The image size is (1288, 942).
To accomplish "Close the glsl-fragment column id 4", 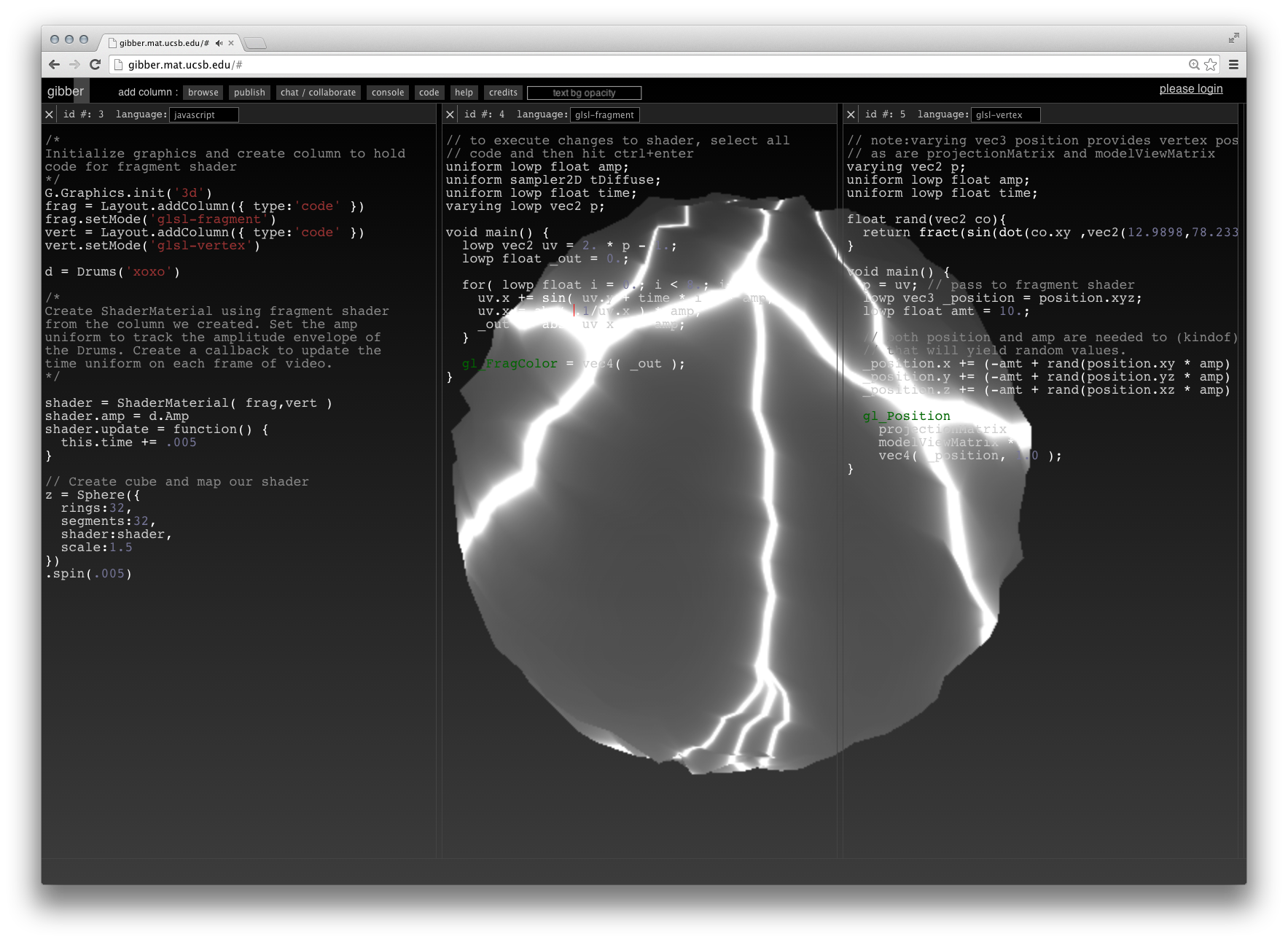I will point(450,114).
